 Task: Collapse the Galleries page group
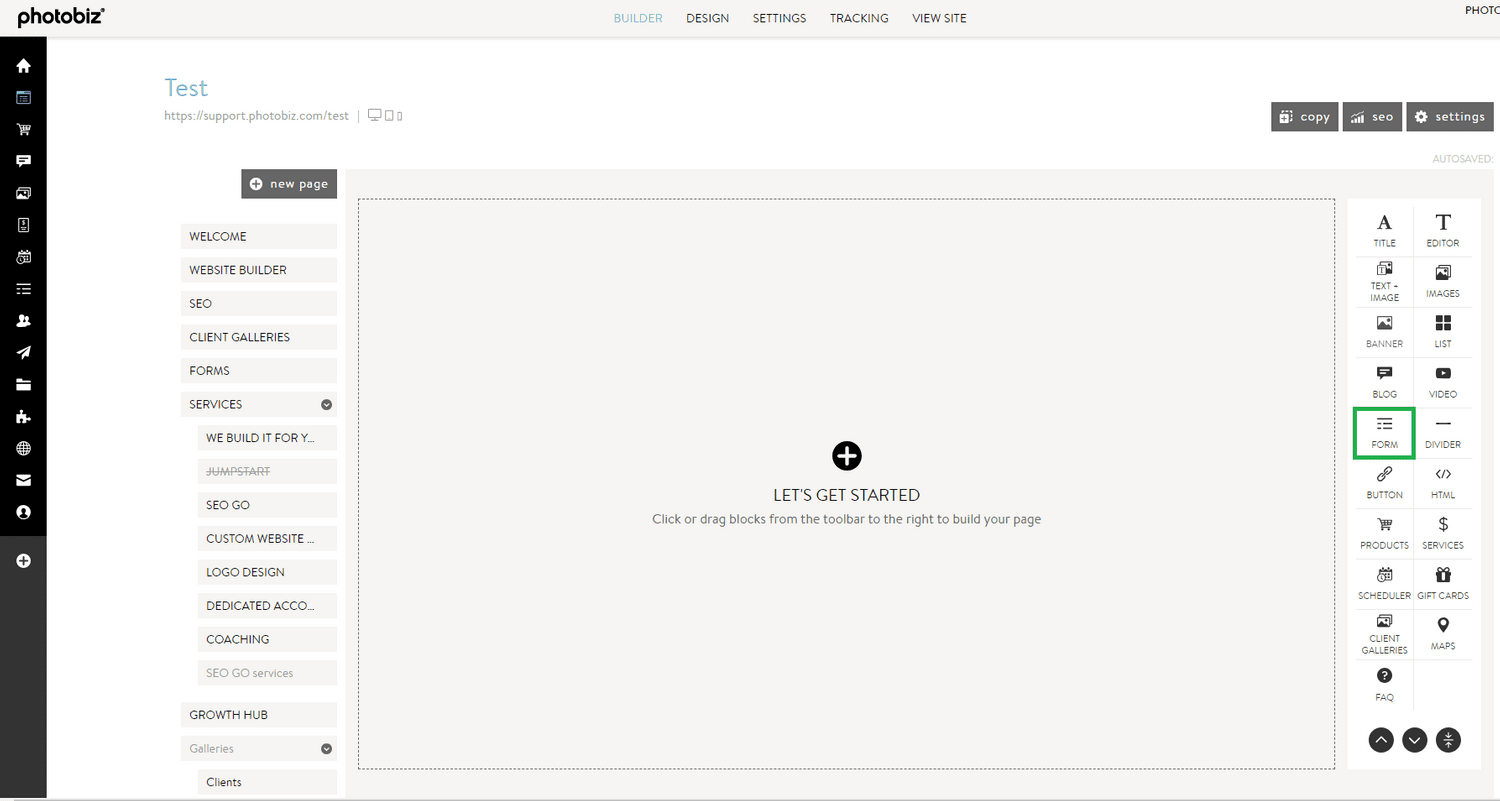326,749
